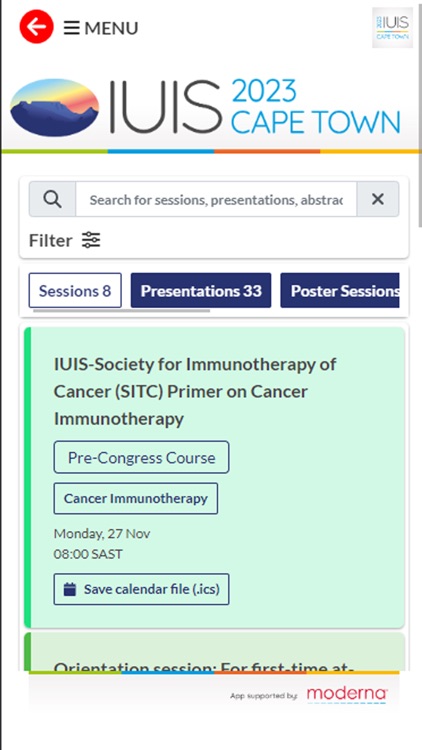The width and height of the screenshot is (422, 750).
Task: Click the calendar icon in Save button
Action: coord(70,589)
